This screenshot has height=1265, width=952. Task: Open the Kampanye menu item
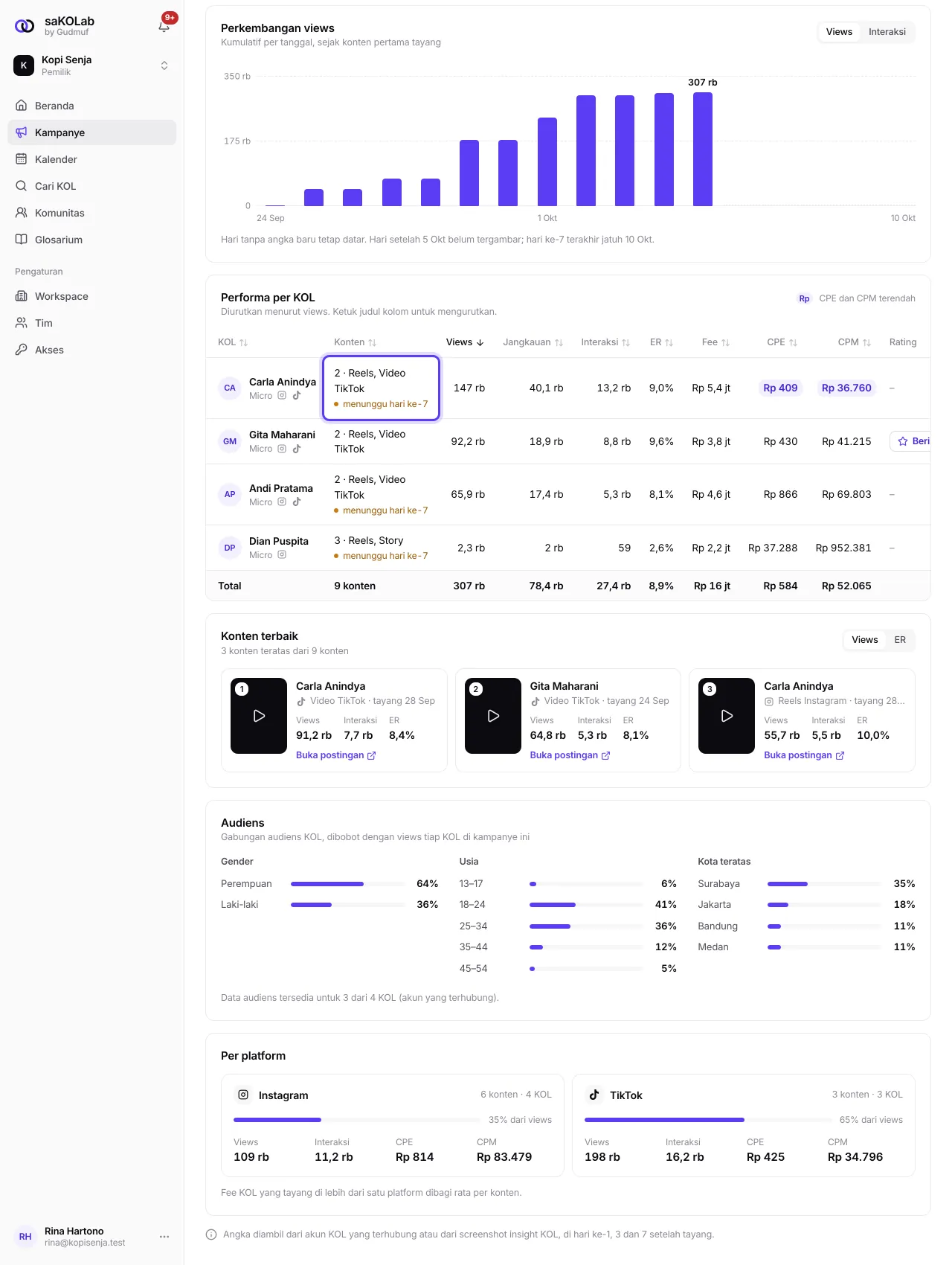92,132
